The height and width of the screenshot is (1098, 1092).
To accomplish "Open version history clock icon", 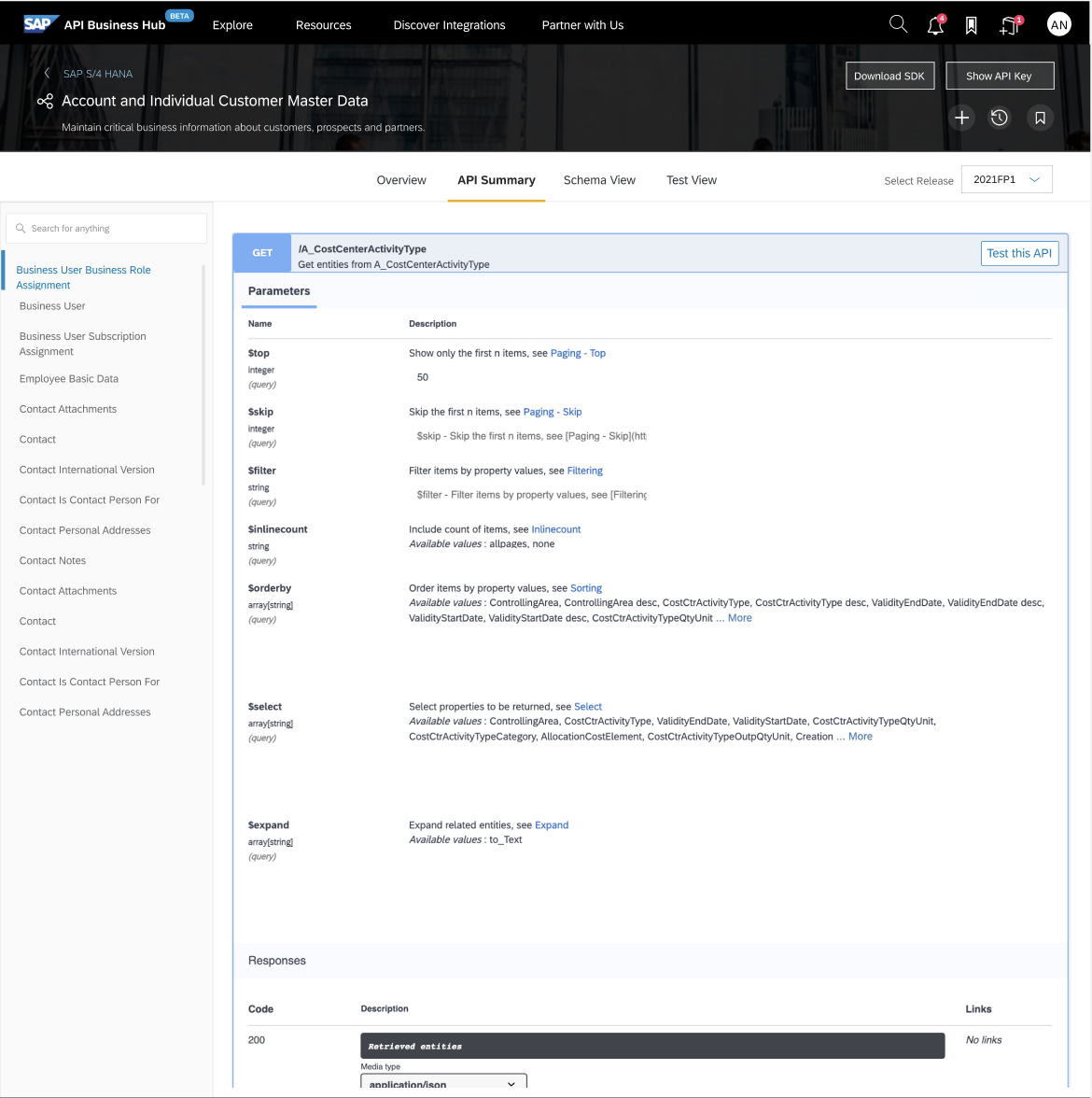I will pyautogui.click(x=1000, y=118).
